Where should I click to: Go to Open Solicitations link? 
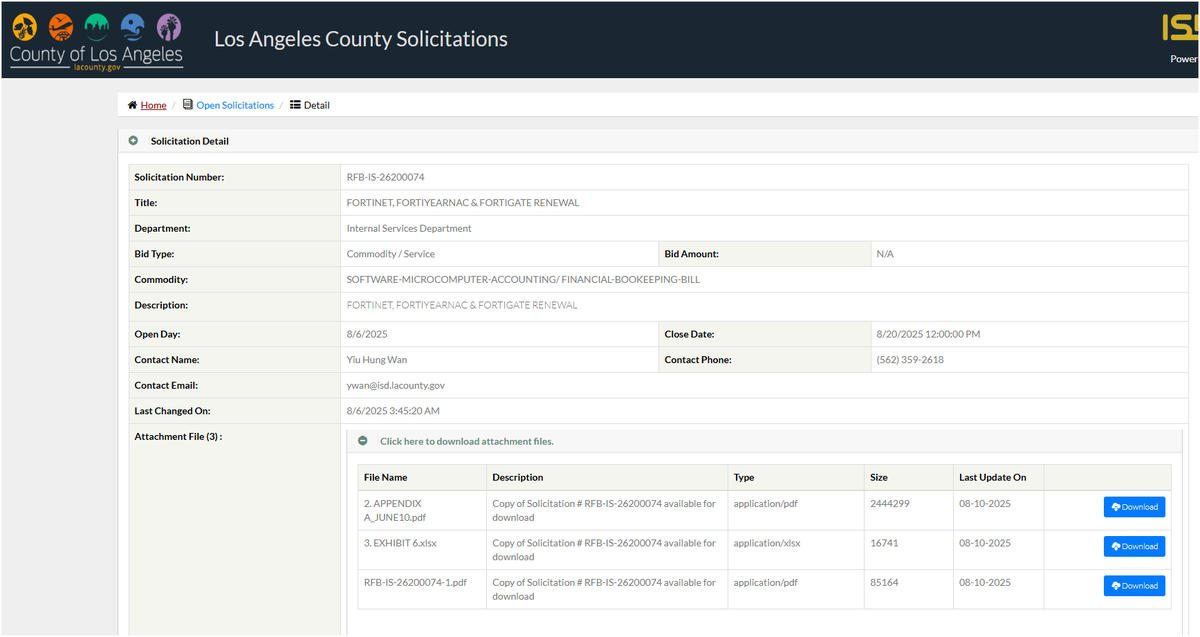pyautogui.click(x=235, y=105)
